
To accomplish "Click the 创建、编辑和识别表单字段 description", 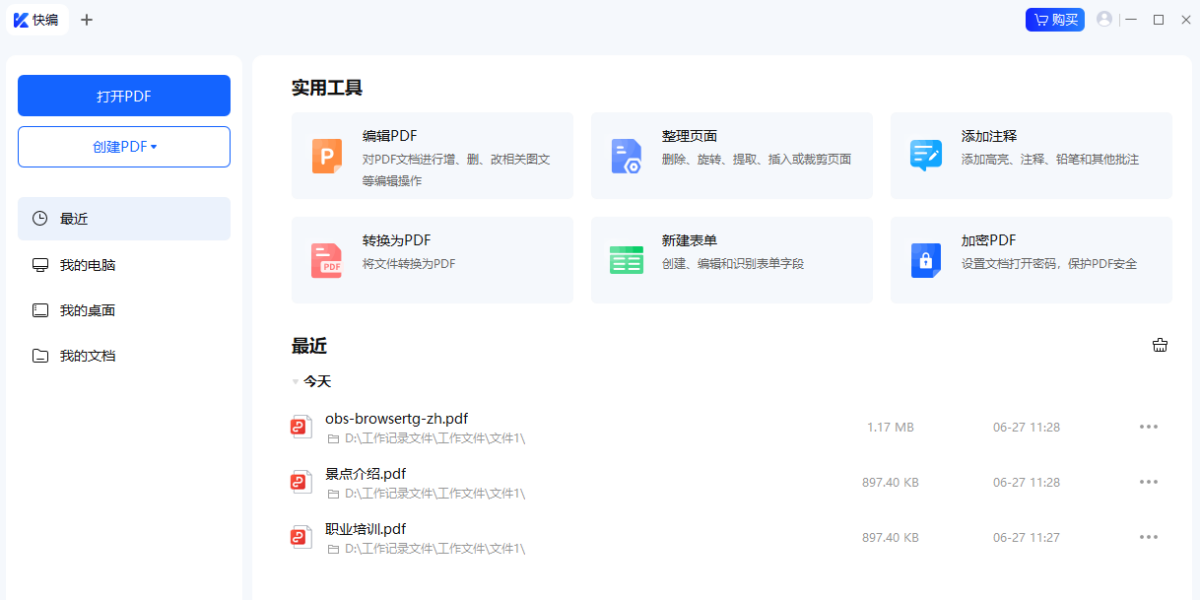I will 733,264.
